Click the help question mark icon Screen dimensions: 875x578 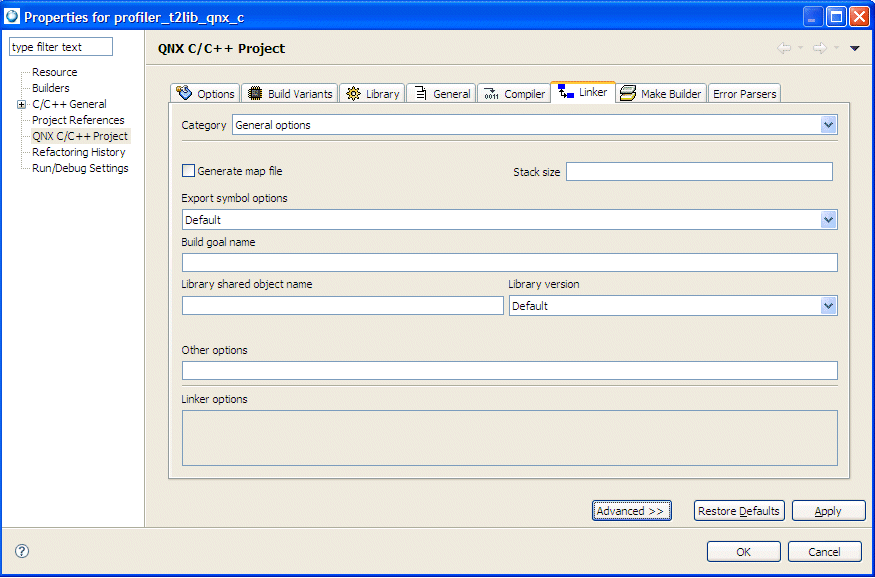(x=22, y=551)
